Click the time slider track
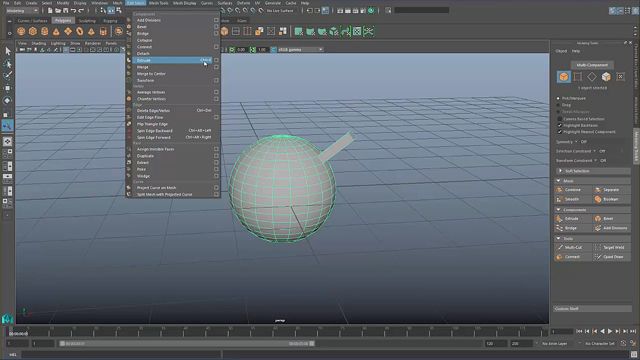Viewport: 640px width, 360px height. [278, 331]
